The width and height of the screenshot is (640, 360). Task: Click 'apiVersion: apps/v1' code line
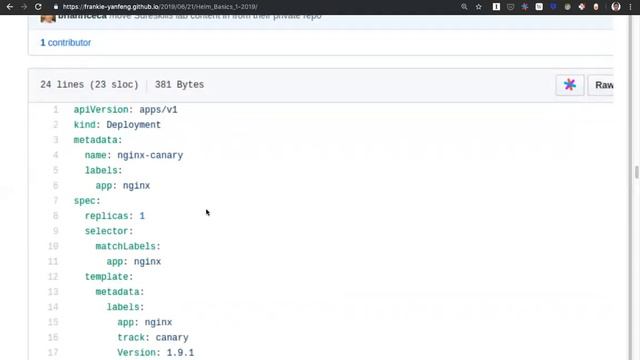pyautogui.click(x=125, y=110)
